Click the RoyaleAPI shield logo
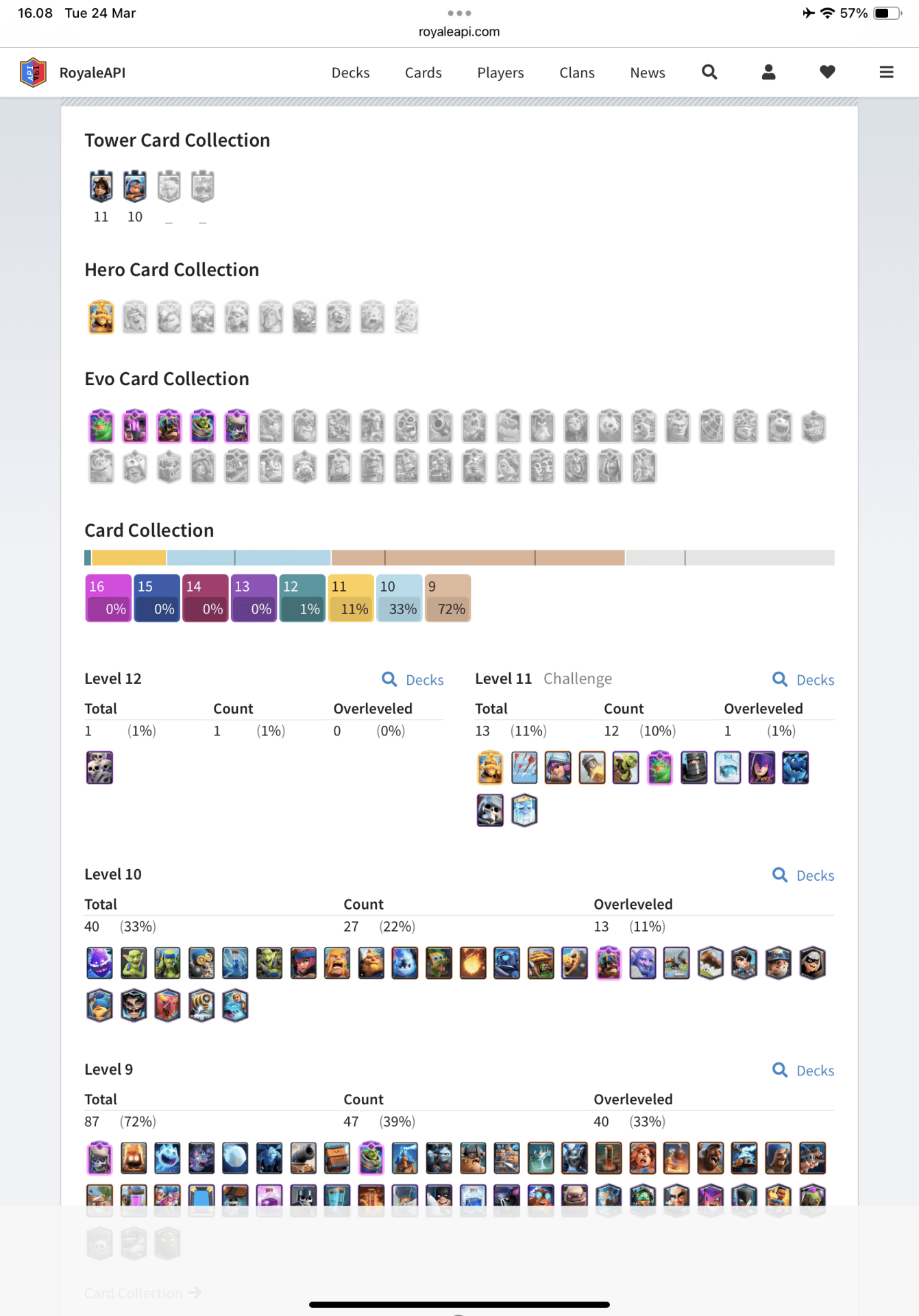This screenshot has width=919, height=1316. tap(33, 72)
